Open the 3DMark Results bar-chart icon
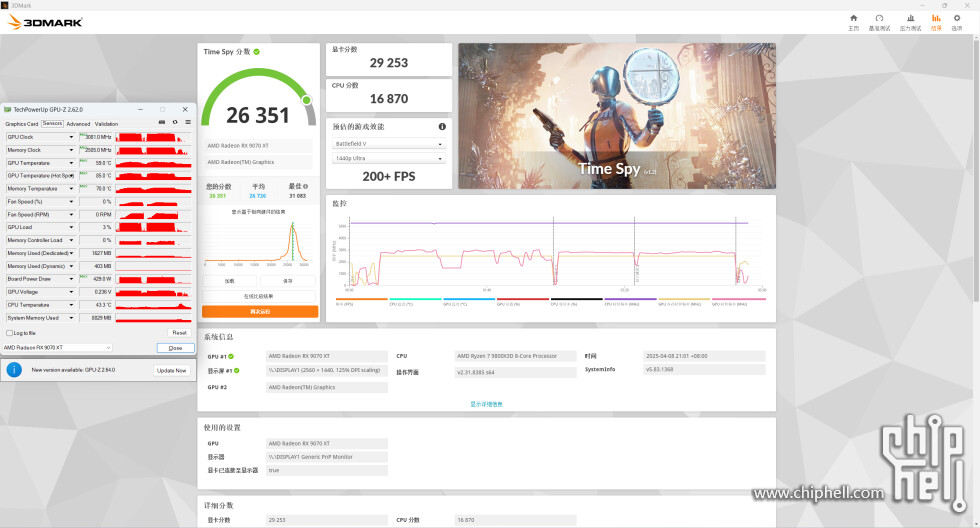The width and height of the screenshot is (980, 528). [x=936, y=19]
